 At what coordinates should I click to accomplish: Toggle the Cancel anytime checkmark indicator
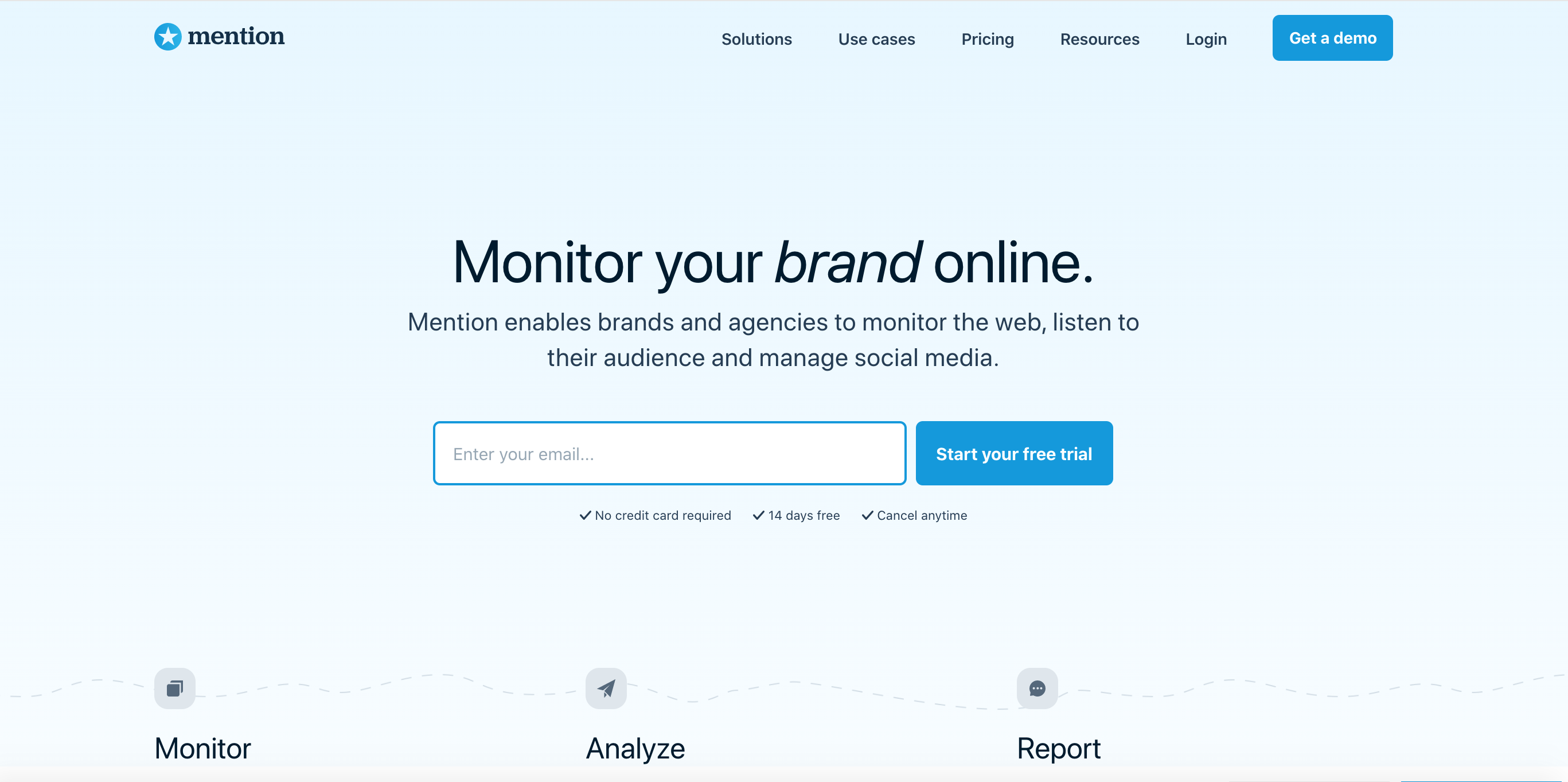coord(867,515)
